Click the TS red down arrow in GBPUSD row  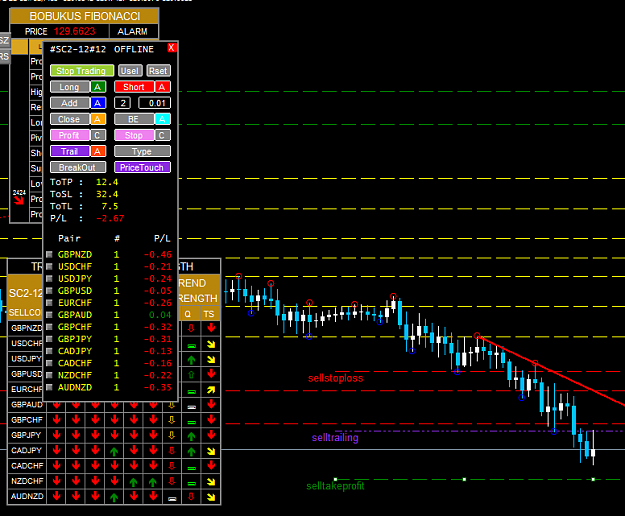(x=211, y=374)
